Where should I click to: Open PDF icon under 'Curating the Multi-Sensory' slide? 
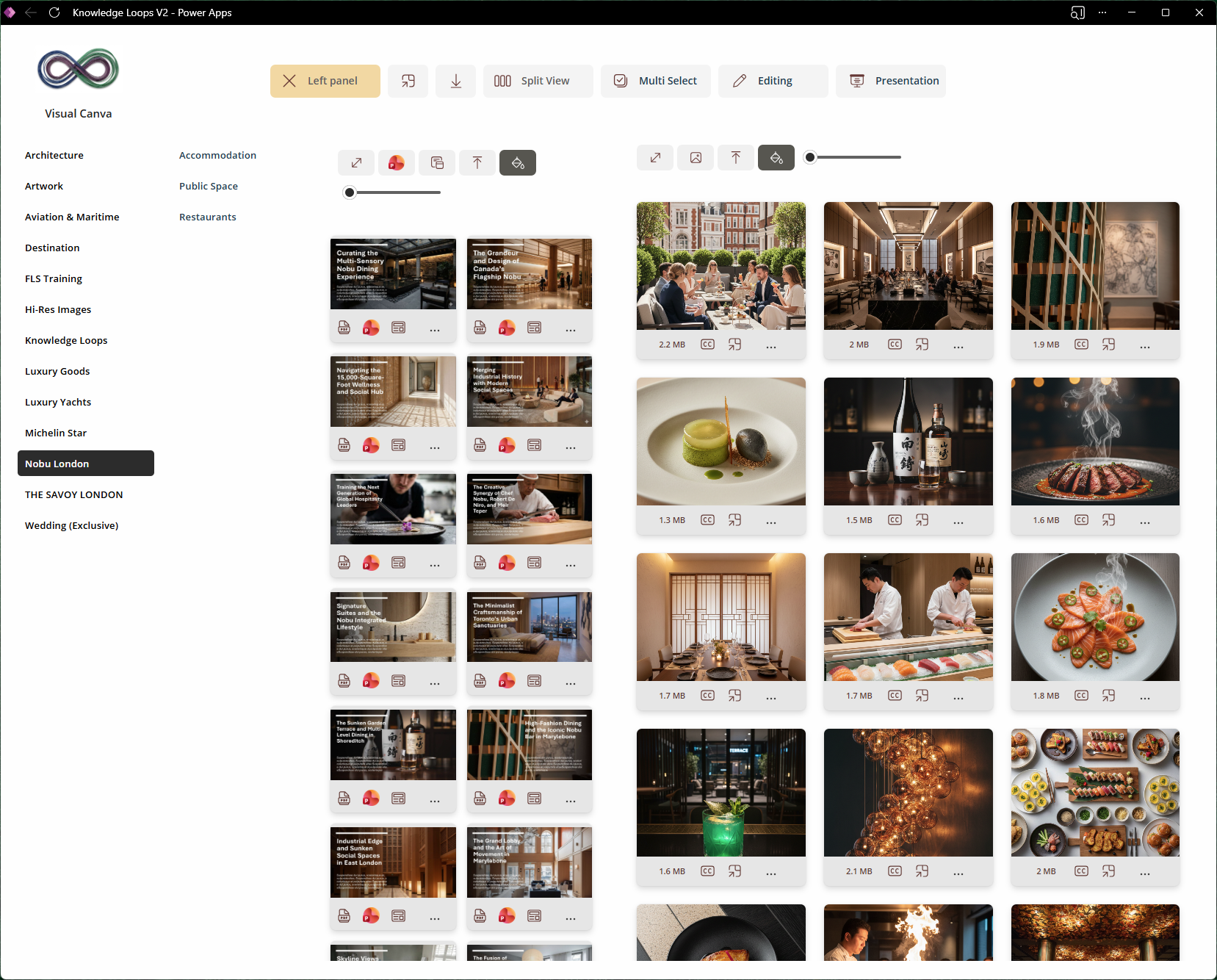(344, 328)
